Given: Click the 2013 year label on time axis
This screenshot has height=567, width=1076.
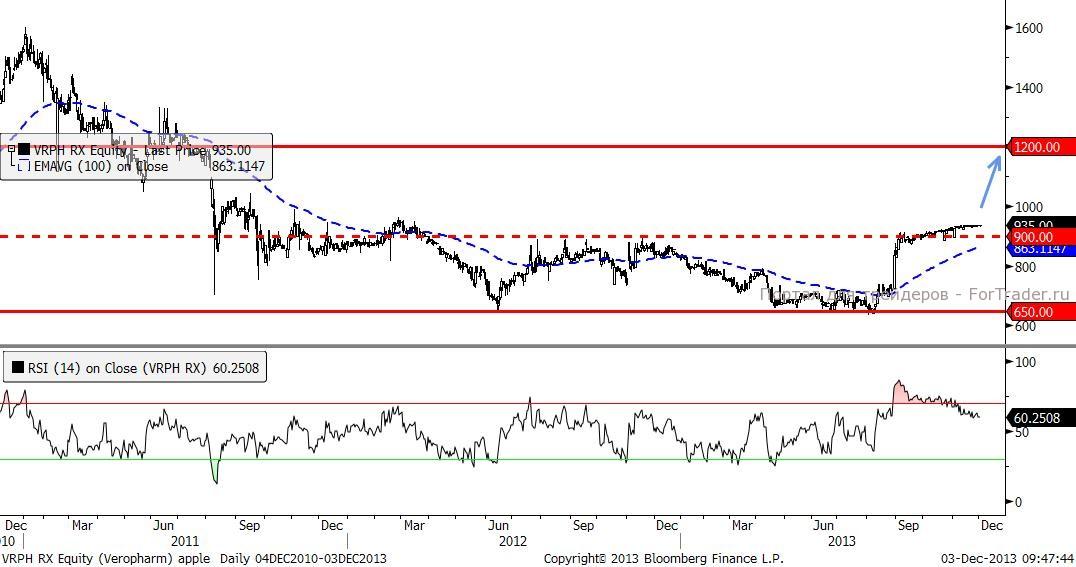Looking at the screenshot, I should tap(841, 541).
